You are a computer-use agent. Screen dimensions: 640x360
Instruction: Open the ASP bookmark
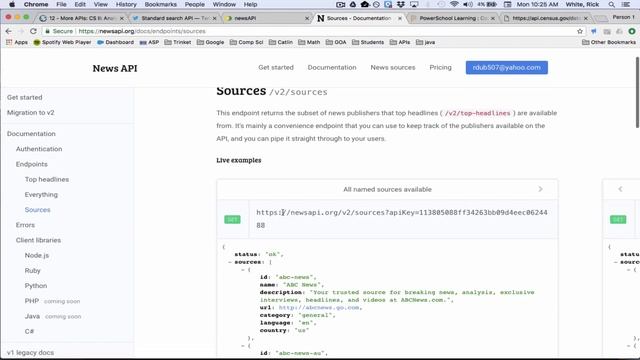tap(149, 42)
